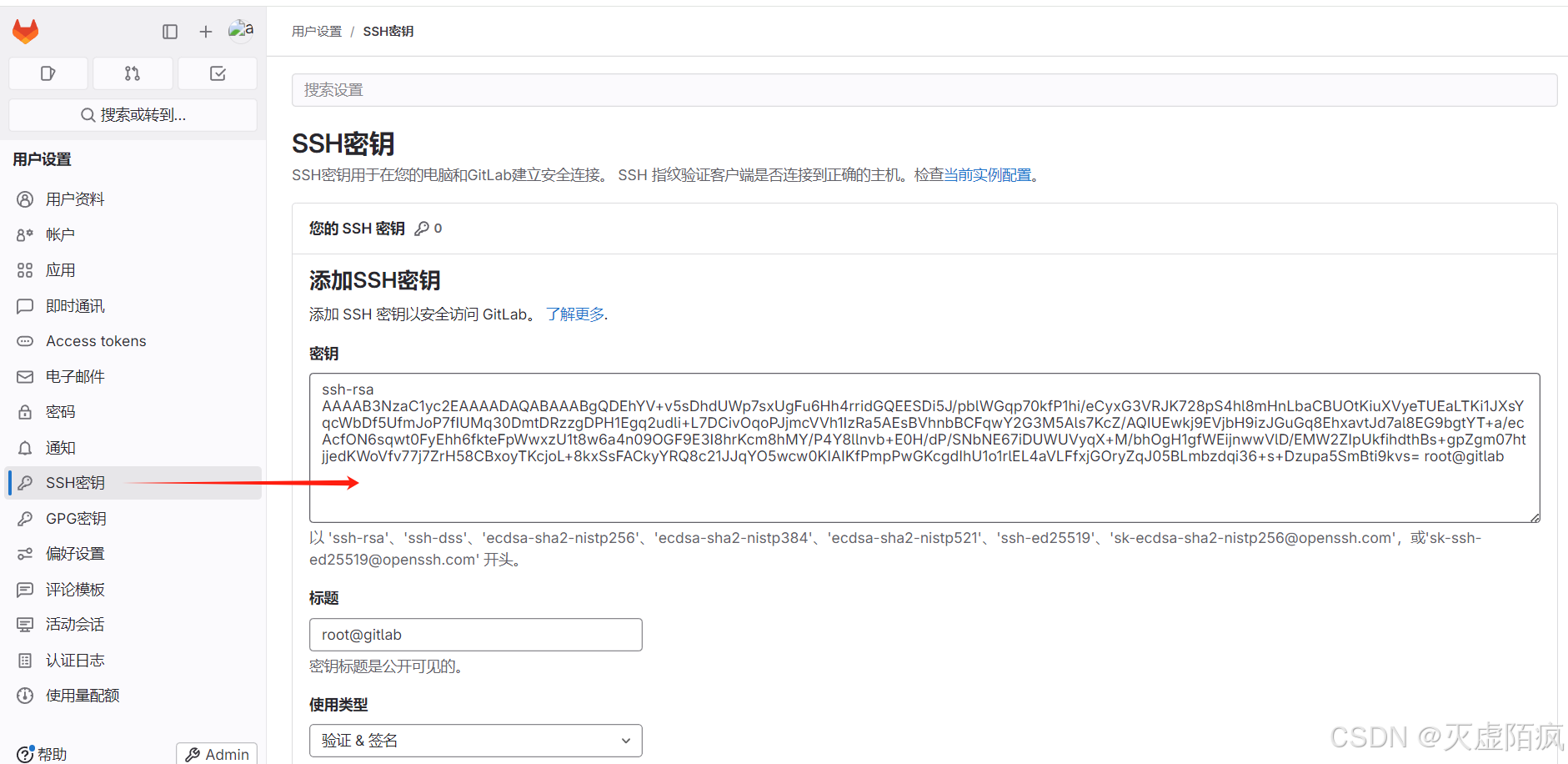Open 密码 password settings
1568x764 pixels.
134,412
